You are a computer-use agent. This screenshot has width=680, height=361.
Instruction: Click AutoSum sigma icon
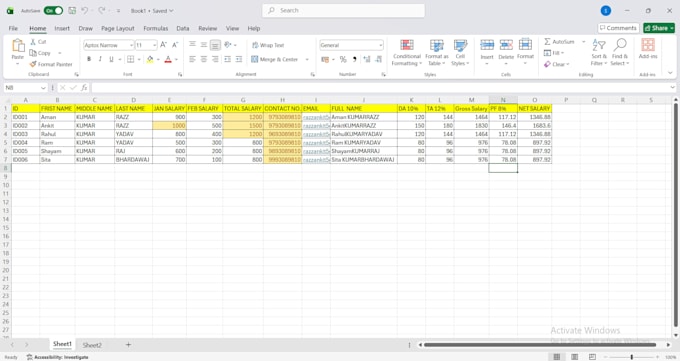(x=547, y=42)
